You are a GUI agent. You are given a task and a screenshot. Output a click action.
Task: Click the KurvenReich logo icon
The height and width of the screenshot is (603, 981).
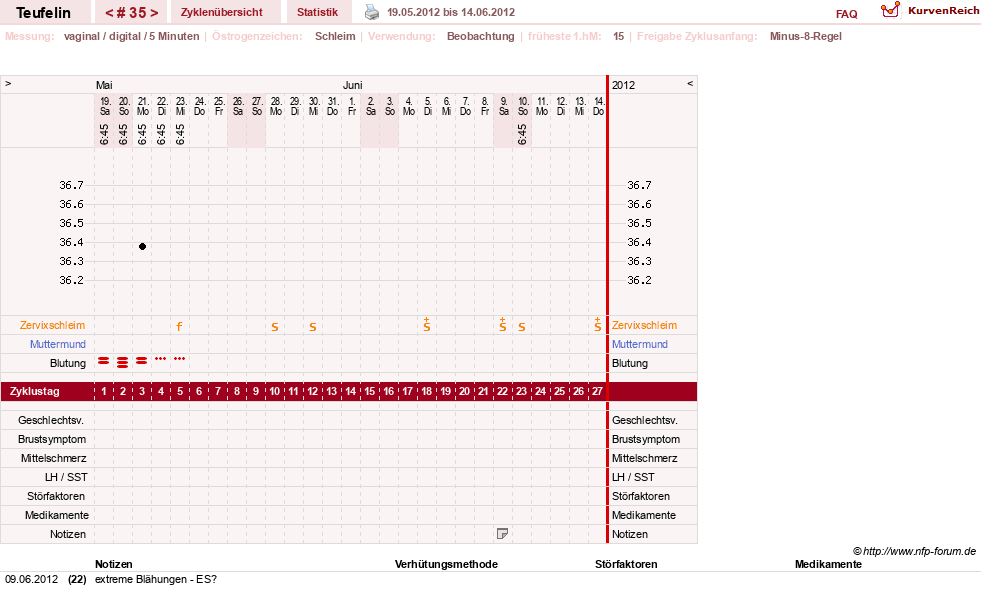click(890, 10)
